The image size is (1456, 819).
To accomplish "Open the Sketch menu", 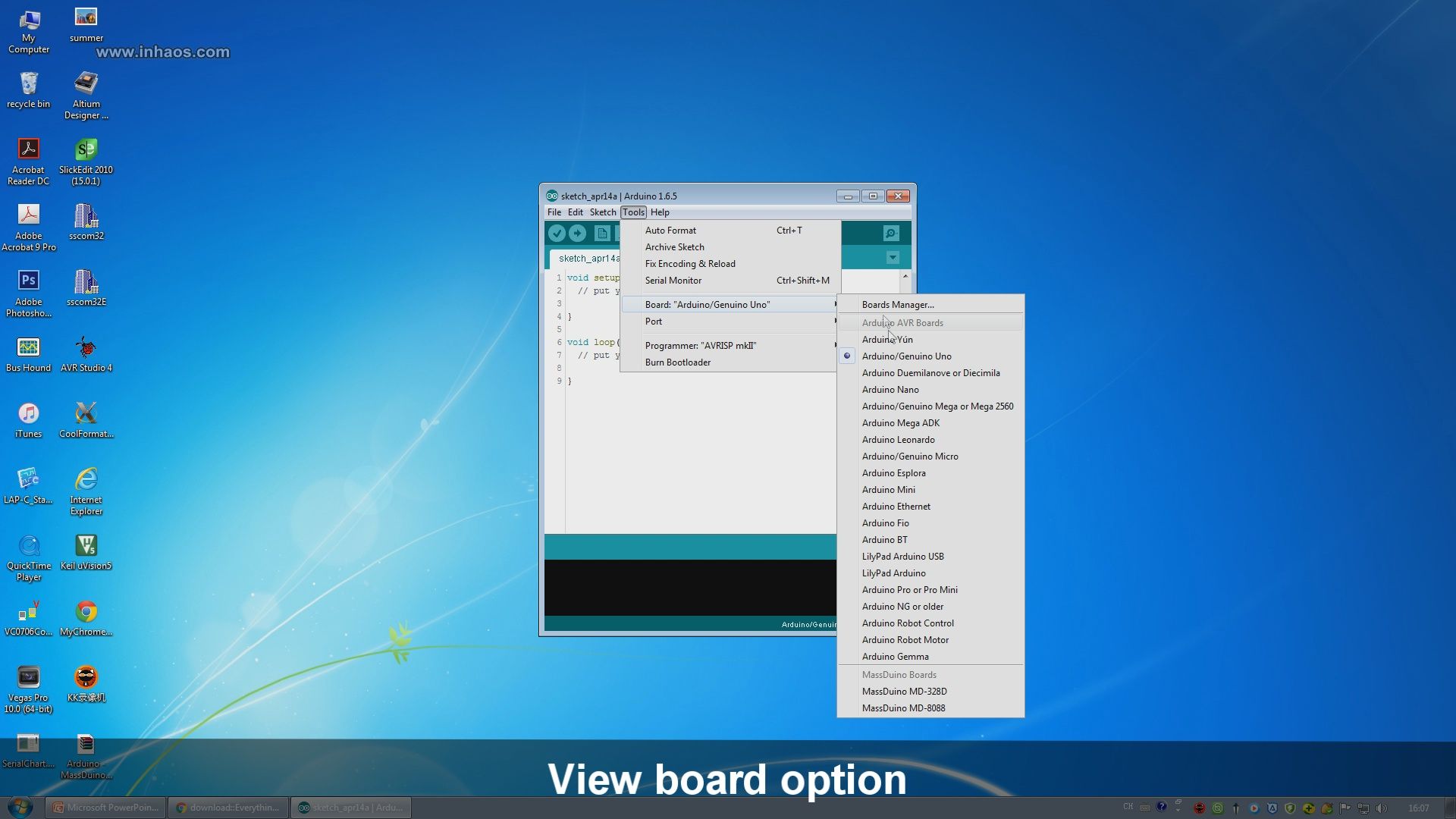I will point(603,212).
